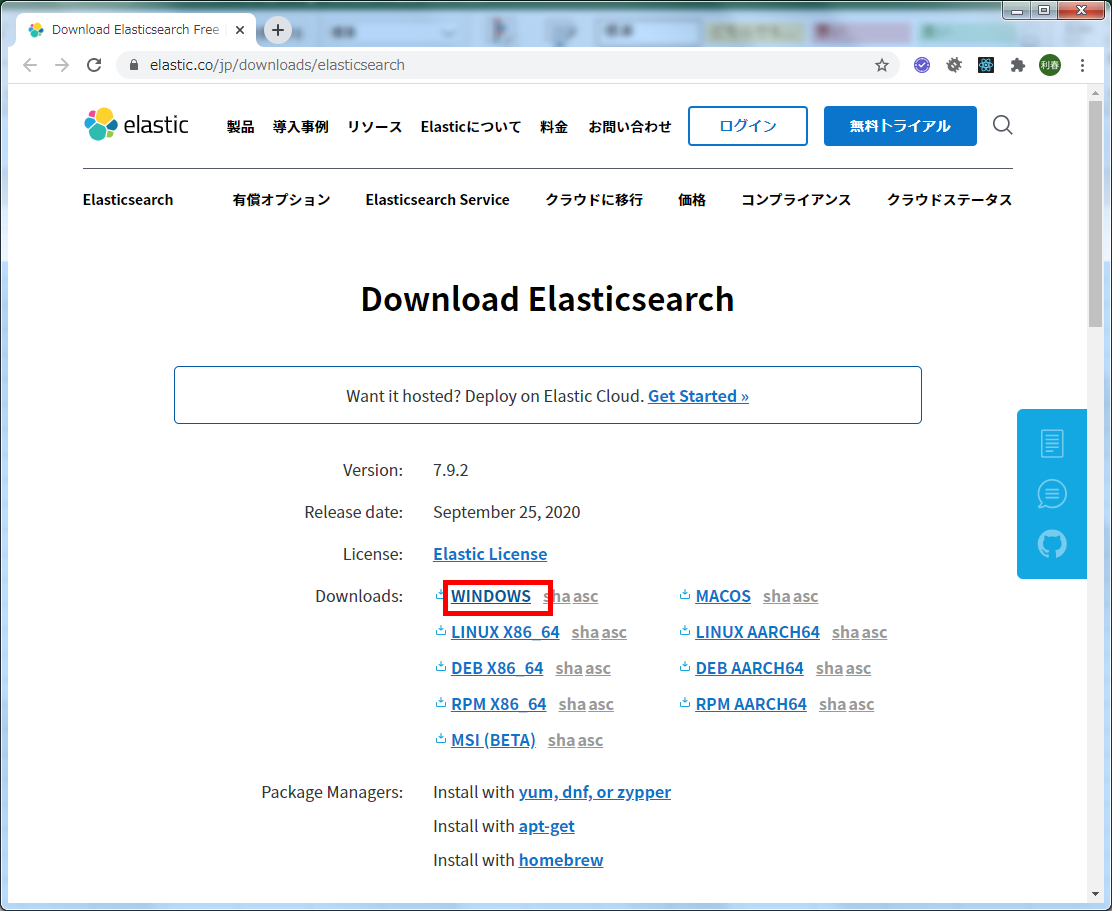The image size is (1112, 911).
Task: Click the GitHub icon in side panel
Action: click(1052, 544)
